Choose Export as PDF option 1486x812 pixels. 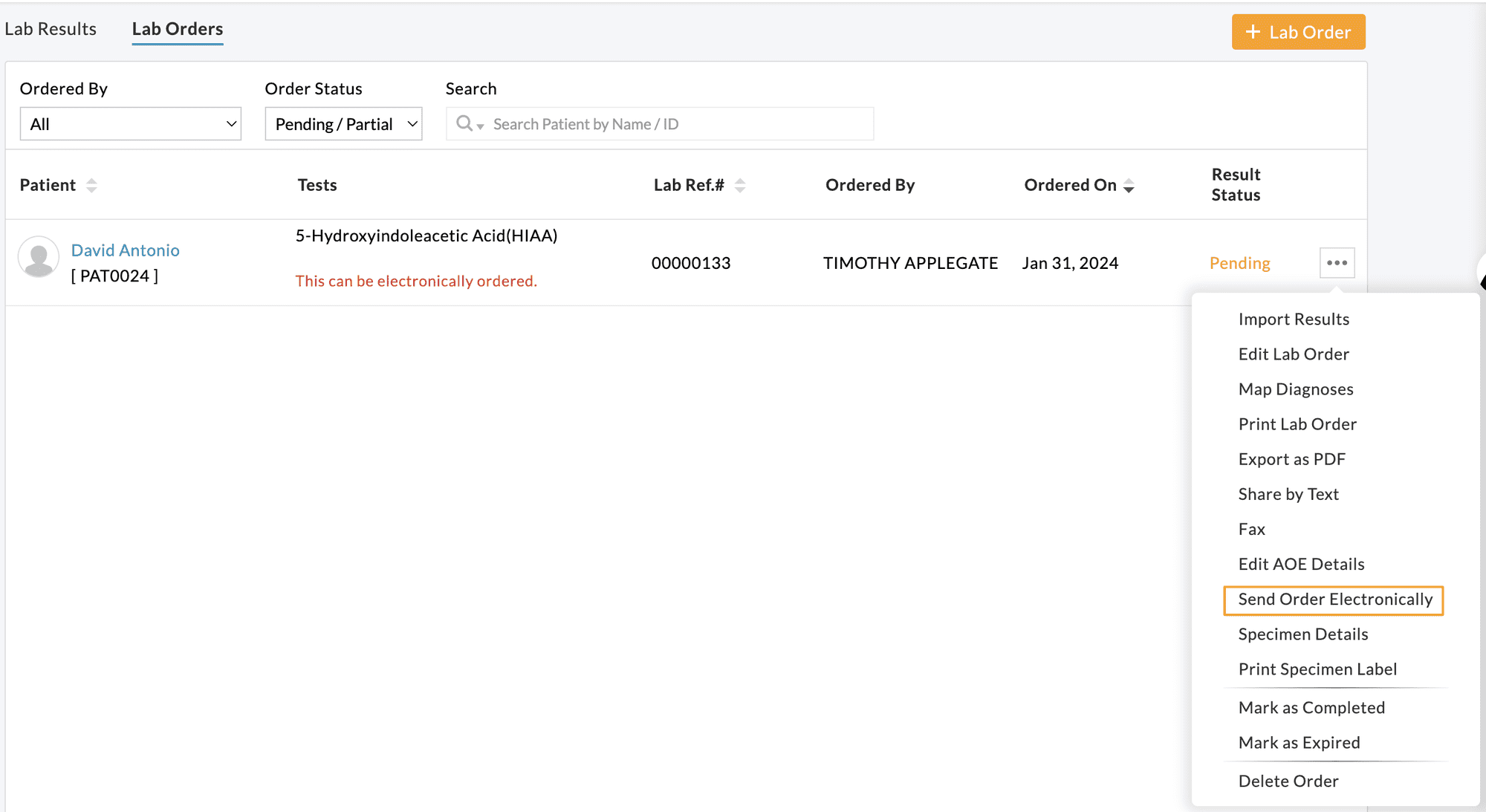pyautogui.click(x=1291, y=458)
